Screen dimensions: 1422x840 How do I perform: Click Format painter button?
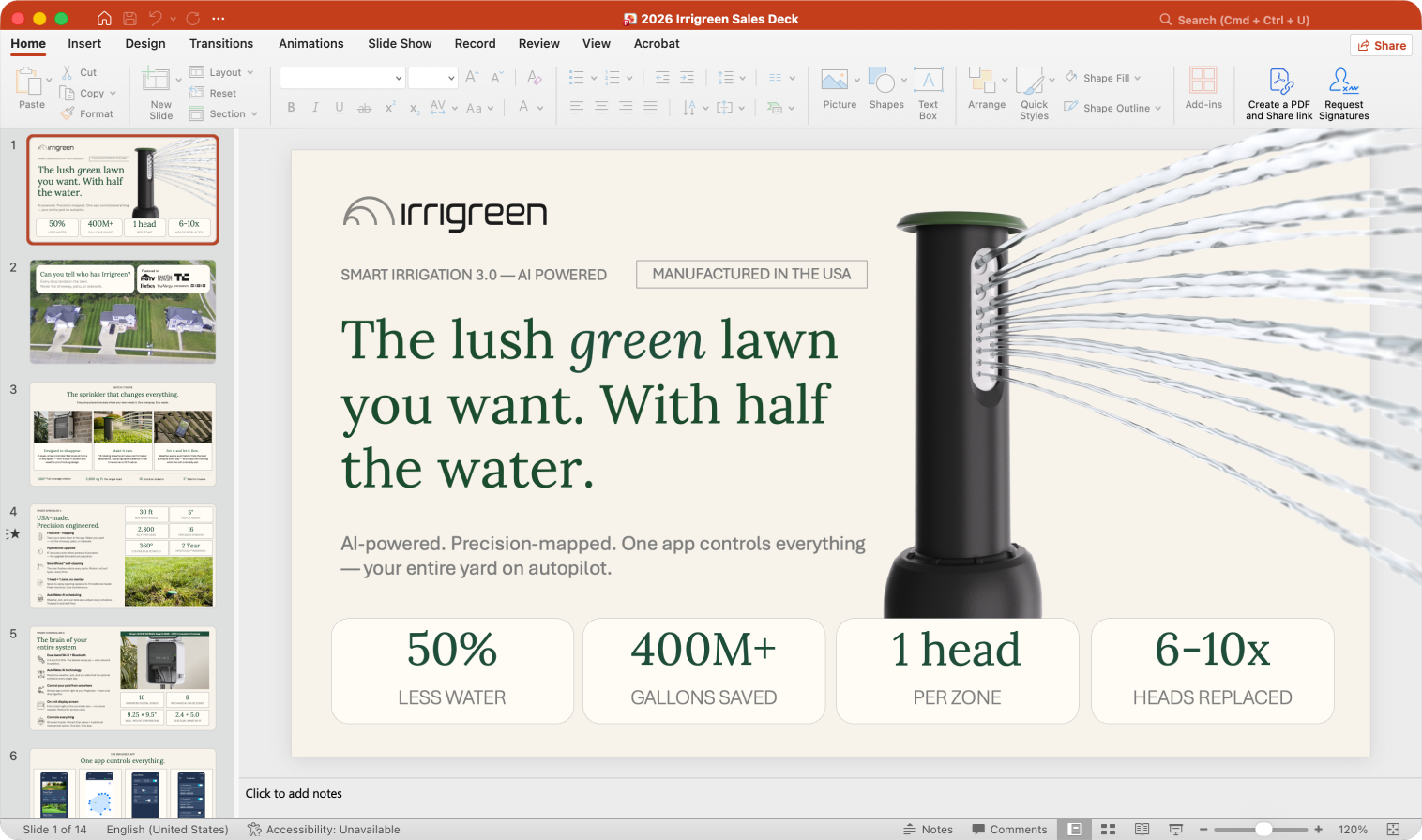pyautogui.click(x=86, y=113)
